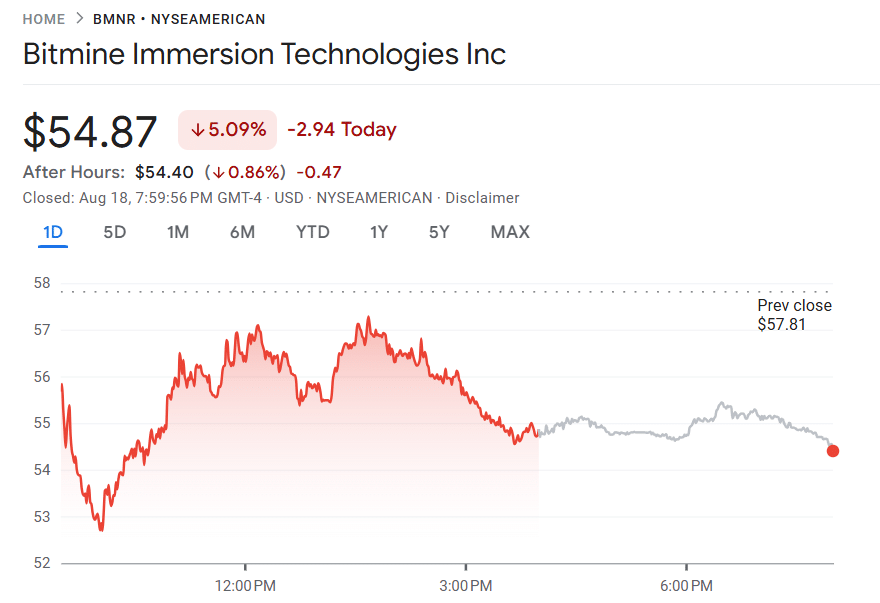Click the main $54.87 price
Screen dimensions: 880x603
click(x=91, y=132)
